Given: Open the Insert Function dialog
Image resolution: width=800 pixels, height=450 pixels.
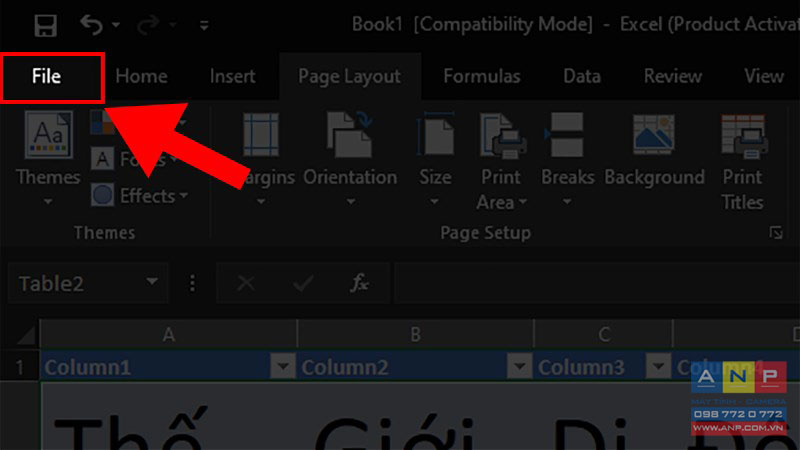Looking at the screenshot, I should [x=359, y=283].
